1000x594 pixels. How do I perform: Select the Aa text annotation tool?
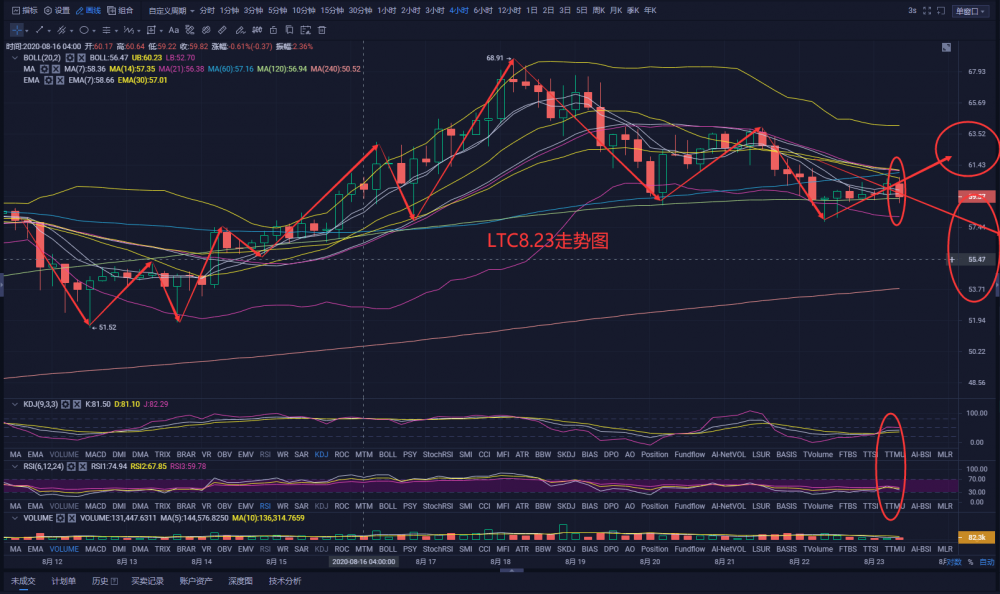coord(173,30)
